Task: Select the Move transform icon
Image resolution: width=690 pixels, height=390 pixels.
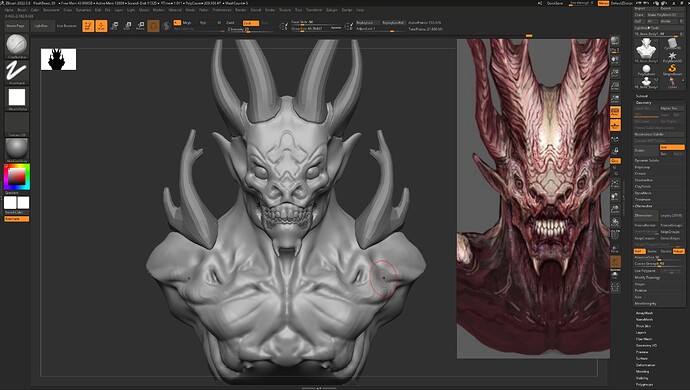Action: tap(114, 26)
